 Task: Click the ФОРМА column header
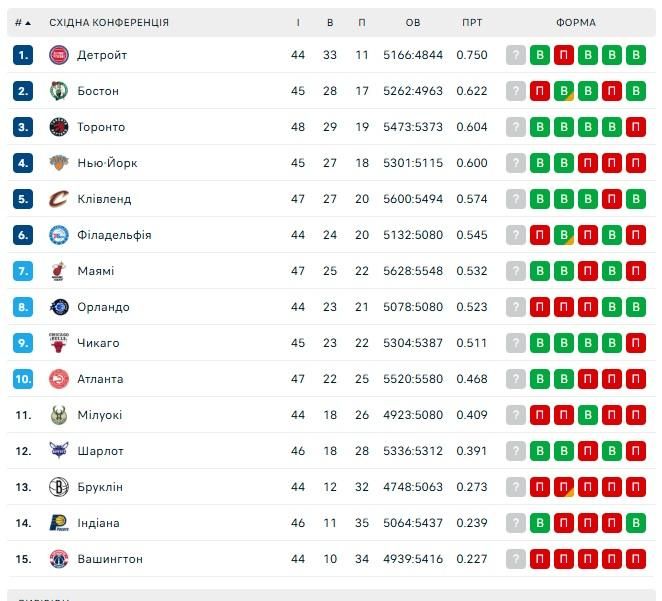click(x=576, y=22)
